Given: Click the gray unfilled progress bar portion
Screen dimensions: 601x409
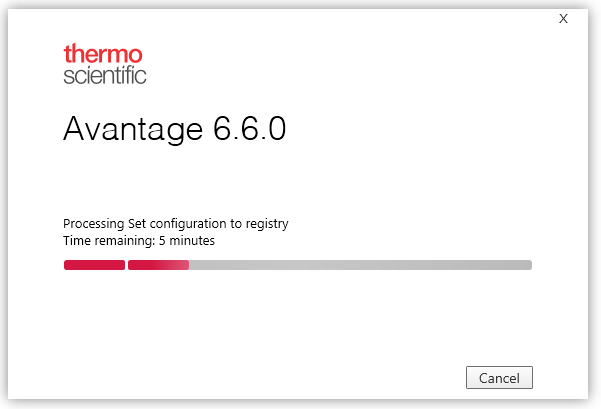Looking at the screenshot, I should click(360, 265).
